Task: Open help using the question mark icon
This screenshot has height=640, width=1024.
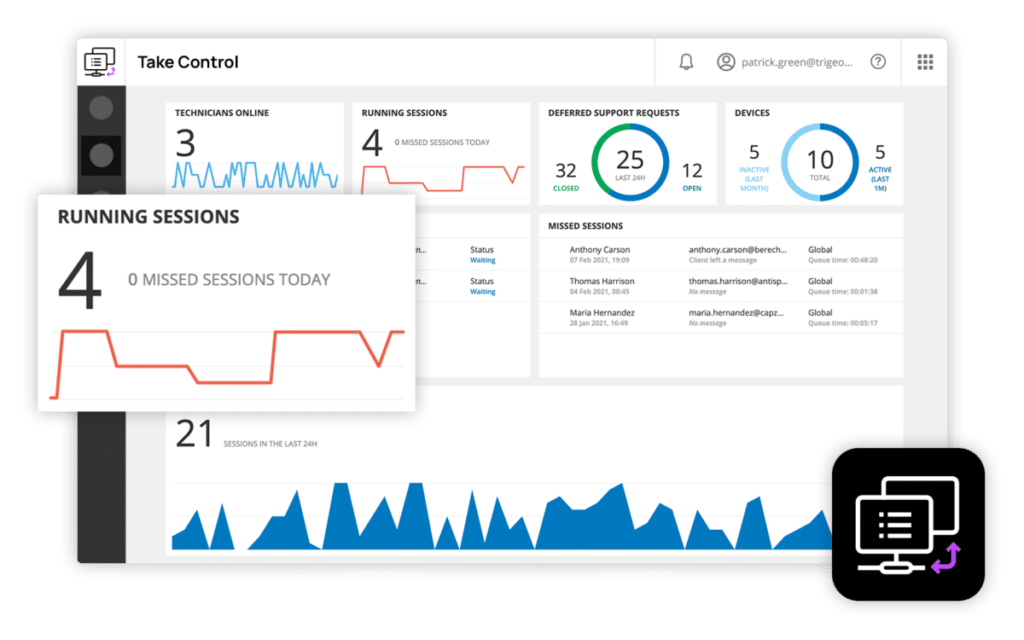Action: tap(878, 61)
